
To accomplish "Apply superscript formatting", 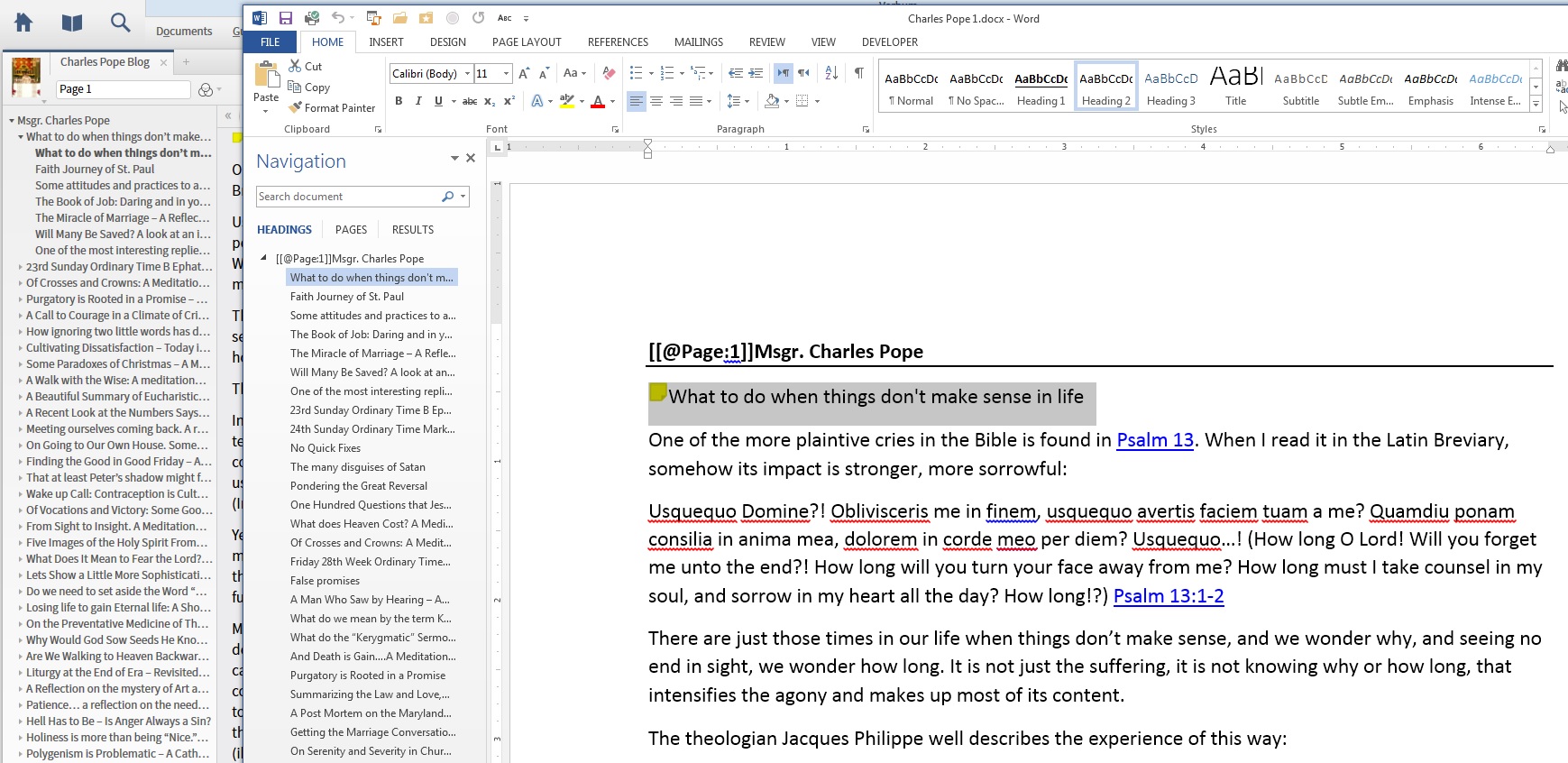I will point(509,101).
